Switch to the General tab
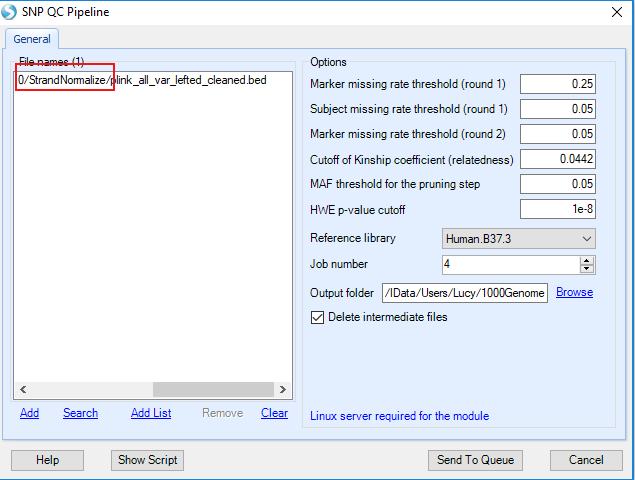Image resolution: width=635 pixels, height=480 pixels. [x=32, y=39]
